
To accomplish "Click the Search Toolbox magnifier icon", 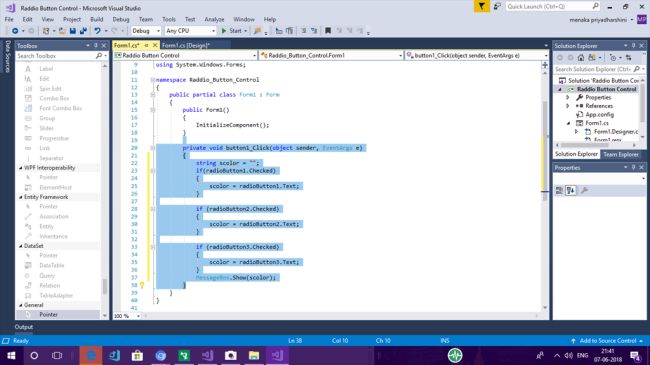I will point(99,56).
